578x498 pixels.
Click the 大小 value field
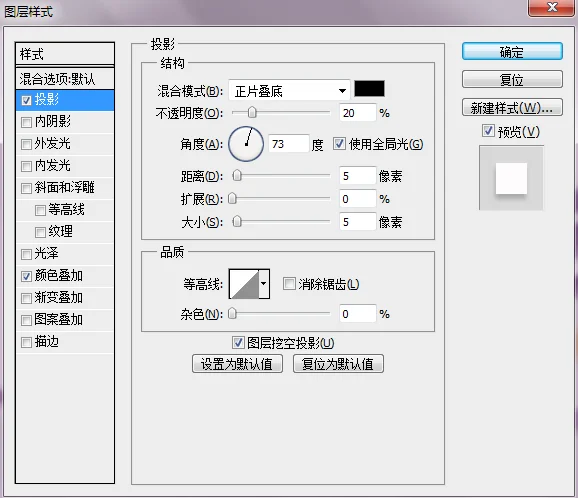click(x=358, y=222)
